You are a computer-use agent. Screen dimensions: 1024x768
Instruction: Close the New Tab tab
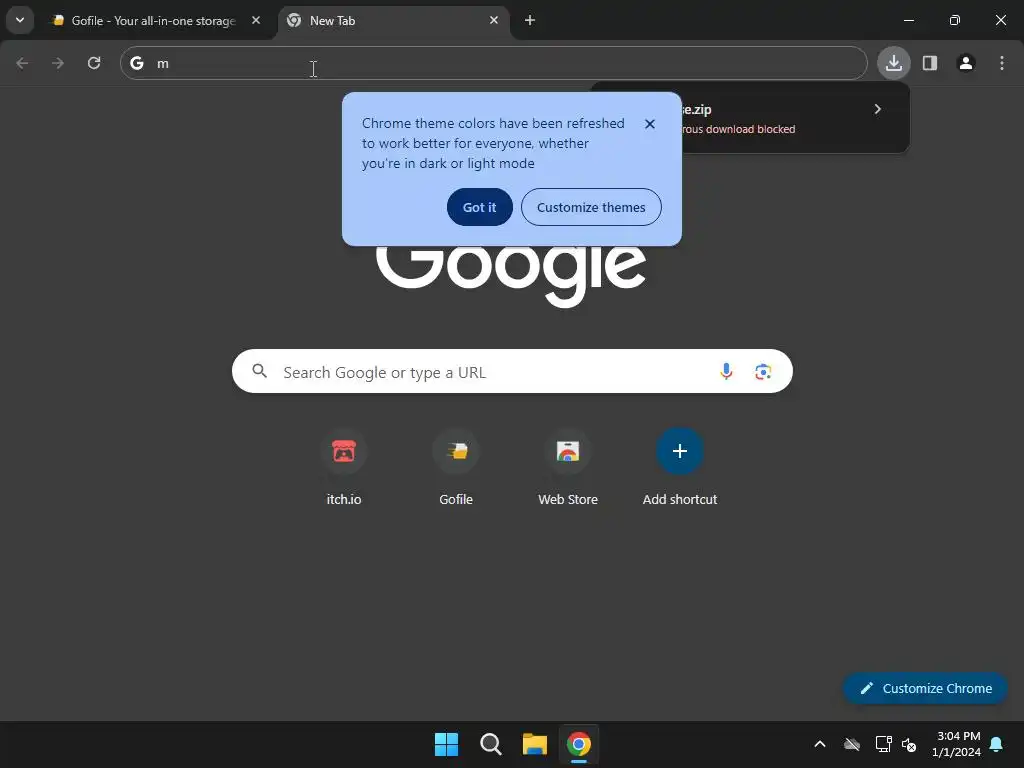[x=494, y=20]
